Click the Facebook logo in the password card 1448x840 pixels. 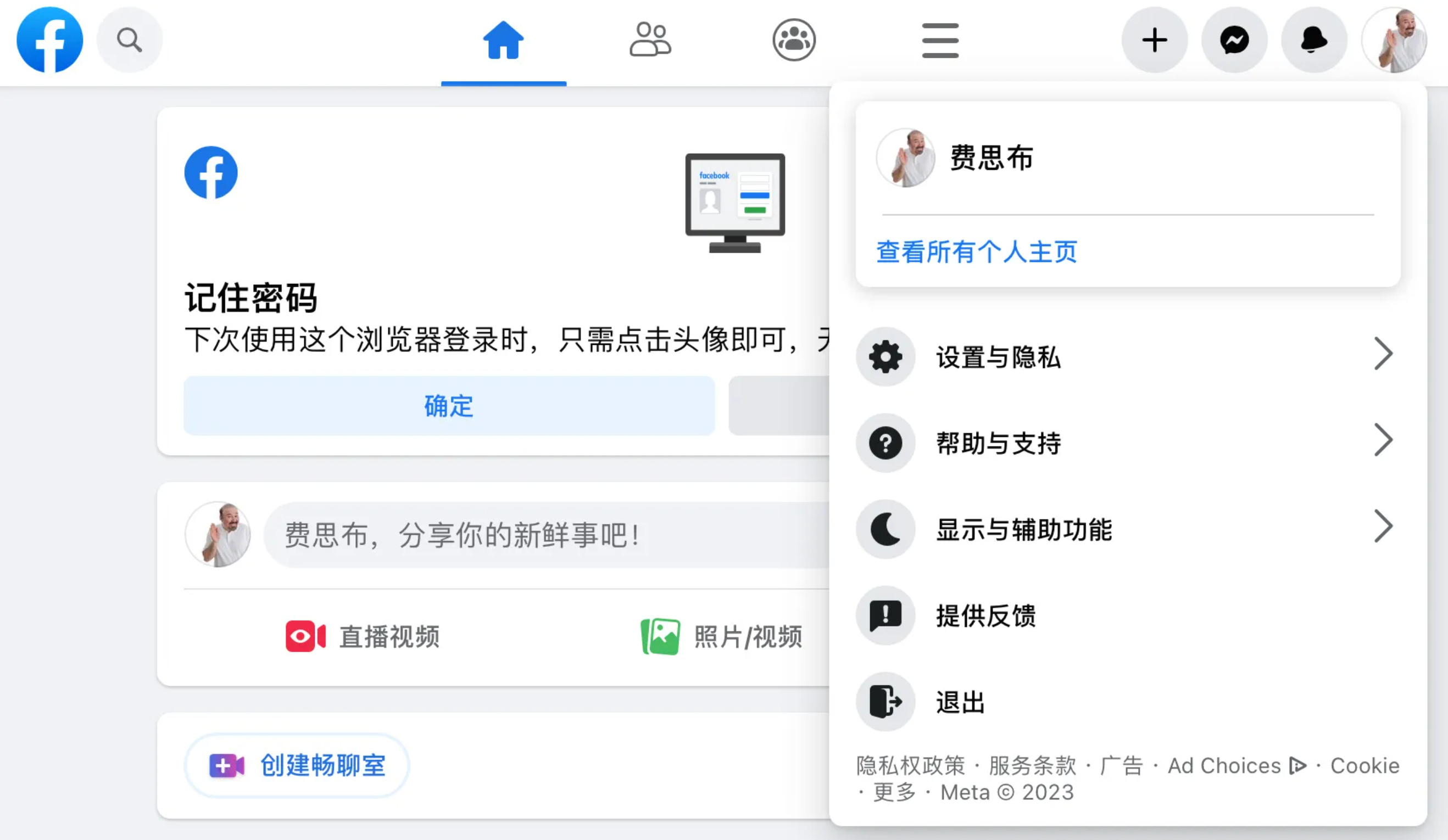point(211,172)
